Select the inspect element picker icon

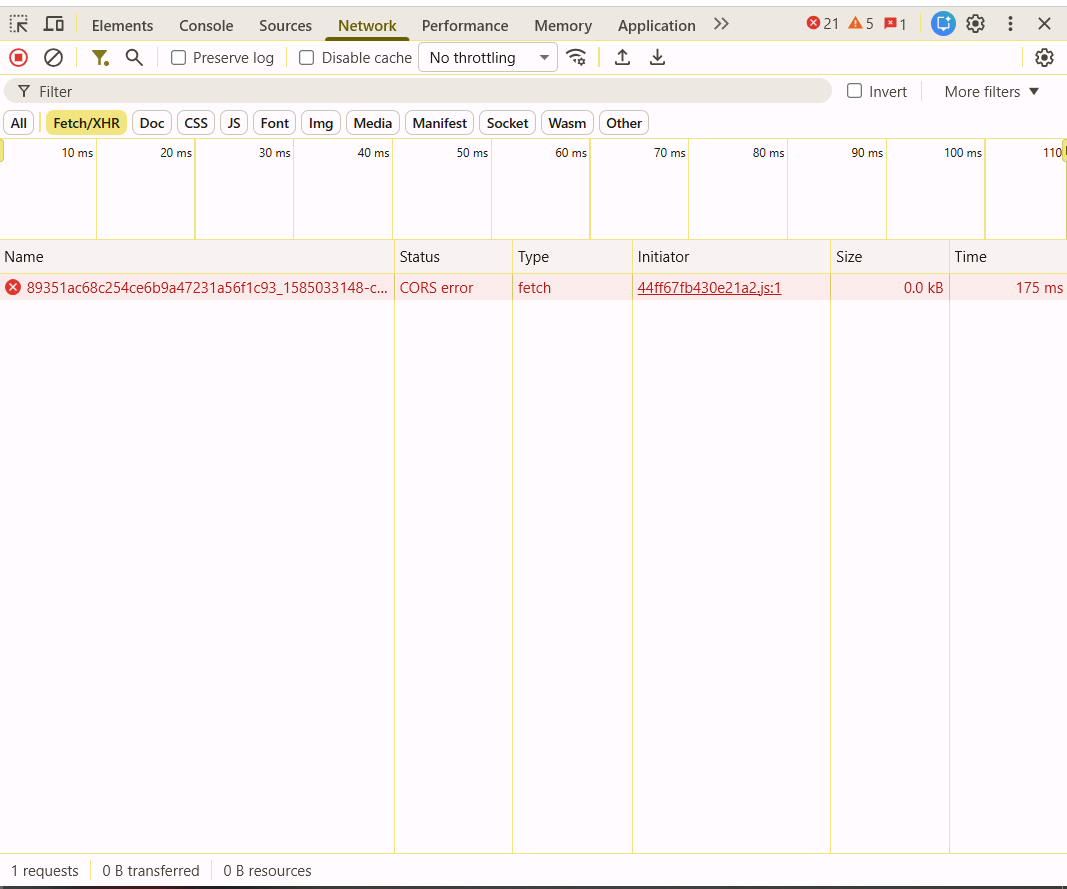click(x=19, y=24)
